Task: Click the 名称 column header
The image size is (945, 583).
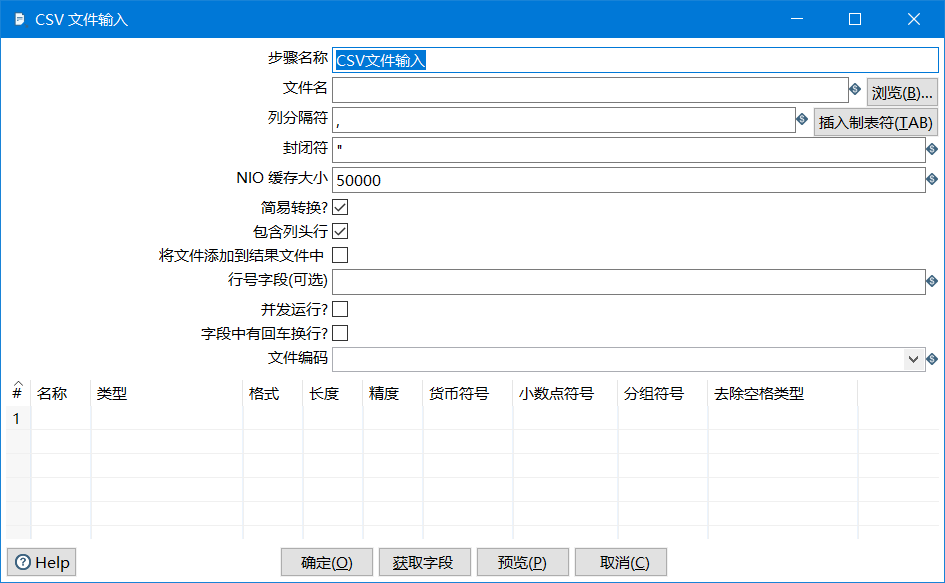Action: click(x=60, y=394)
